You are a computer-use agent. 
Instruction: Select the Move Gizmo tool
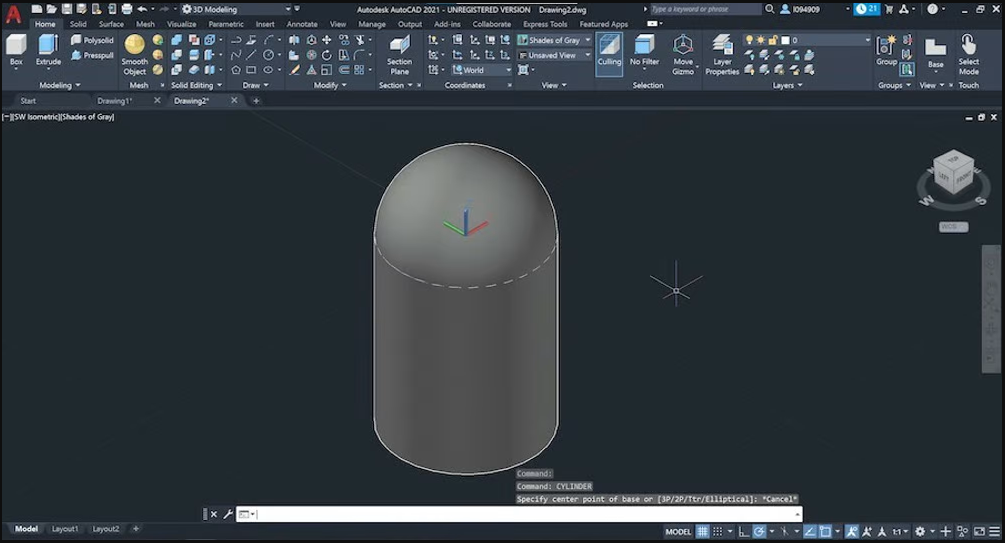coord(683,54)
